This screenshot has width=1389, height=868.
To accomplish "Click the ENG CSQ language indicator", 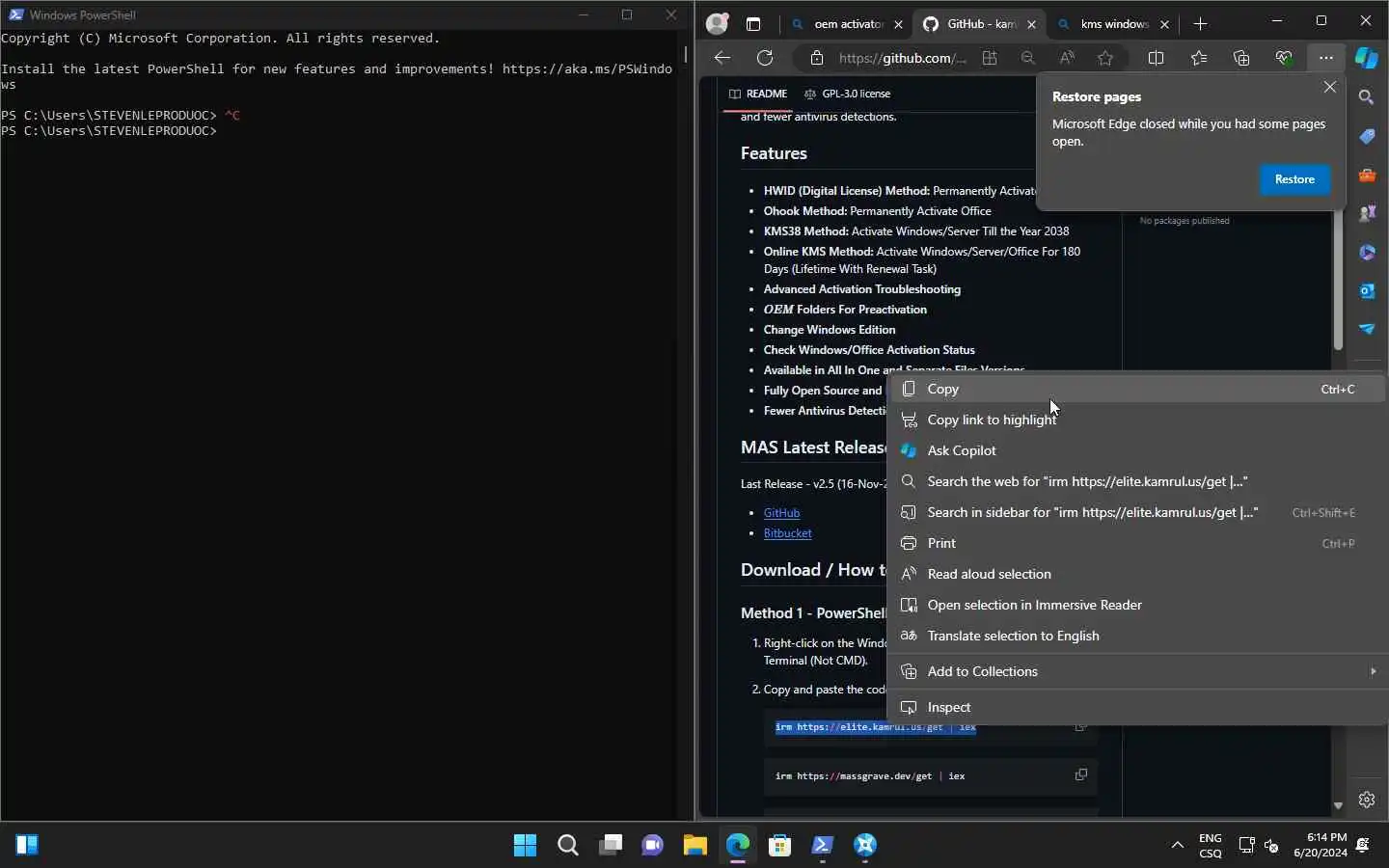I will coord(1211,845).
